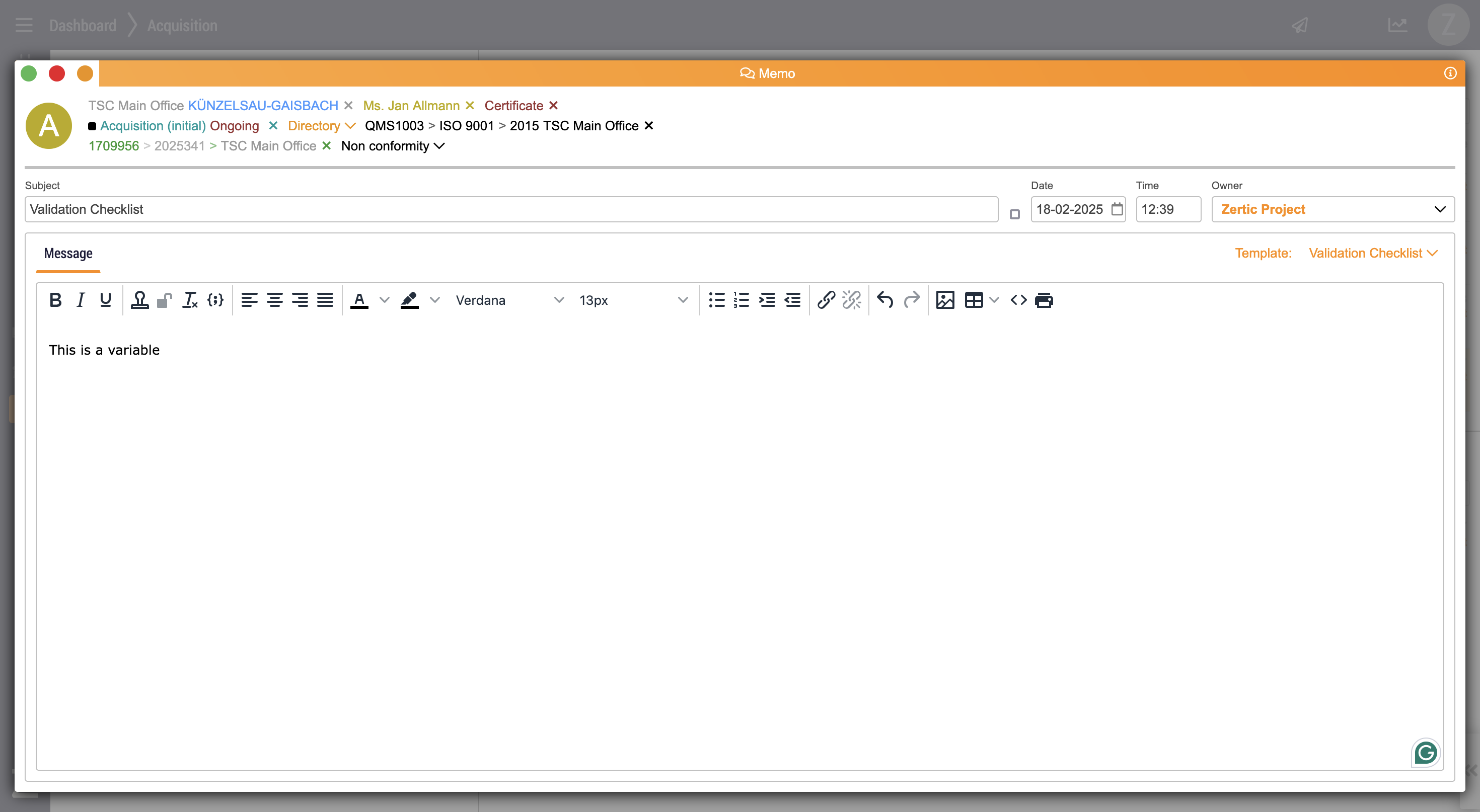The width and height of the screenshot is (1480, 812).
Task: Click the insert image icon
Action: (x=944, y=300)
